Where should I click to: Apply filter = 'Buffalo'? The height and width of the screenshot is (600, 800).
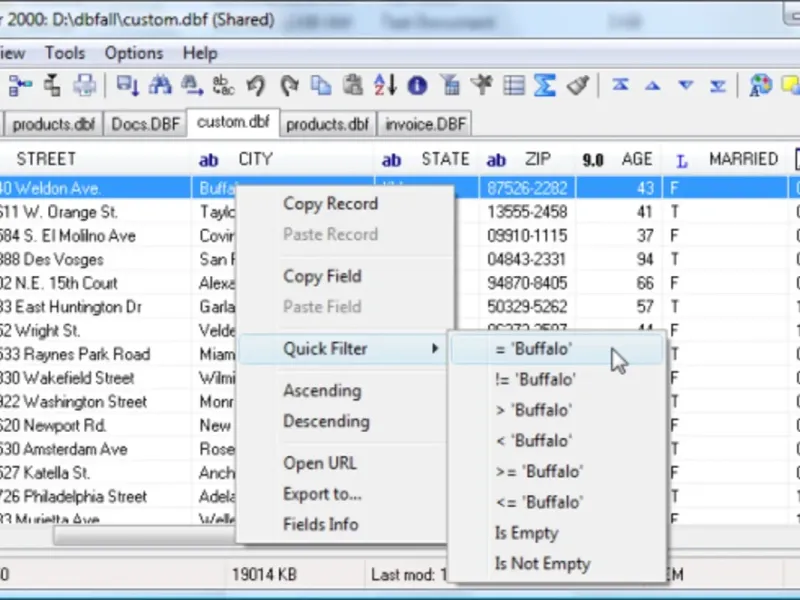coord(557,349)
